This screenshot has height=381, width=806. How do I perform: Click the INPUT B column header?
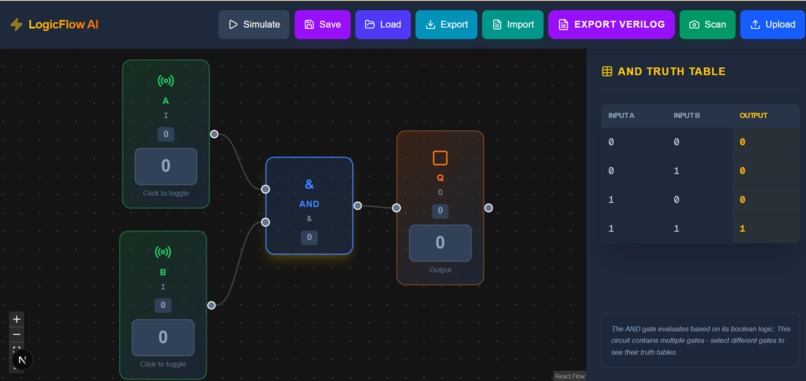pyautogui.click(x=687, y=116)
